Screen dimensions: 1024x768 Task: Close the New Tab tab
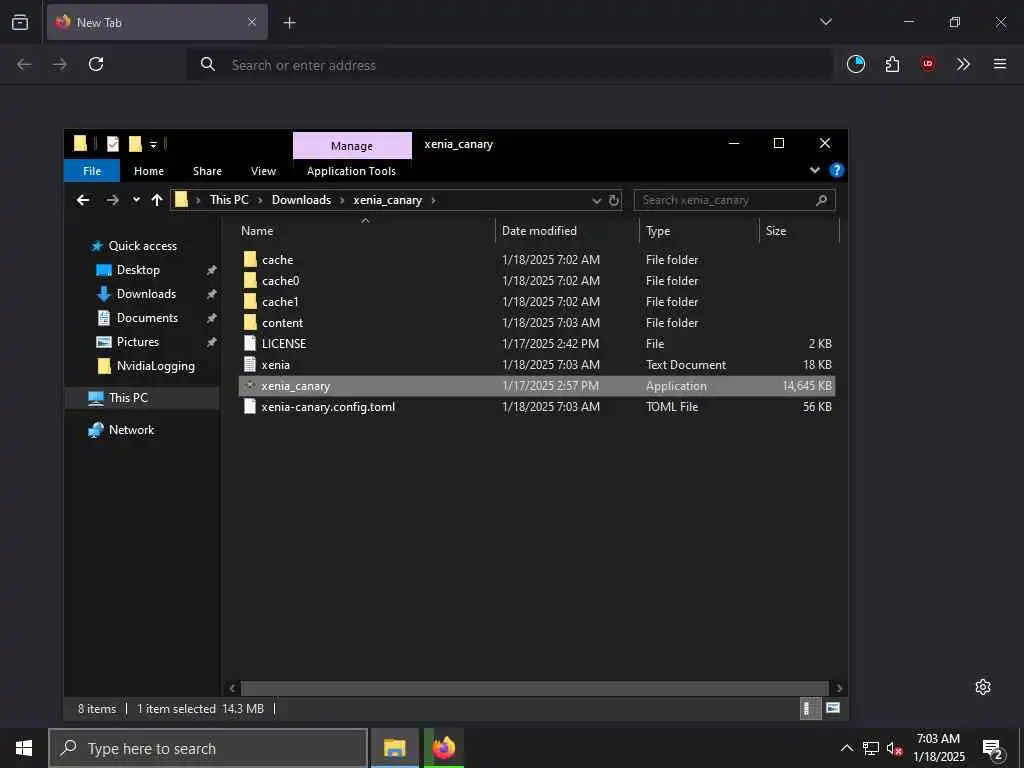click(252, 22)
